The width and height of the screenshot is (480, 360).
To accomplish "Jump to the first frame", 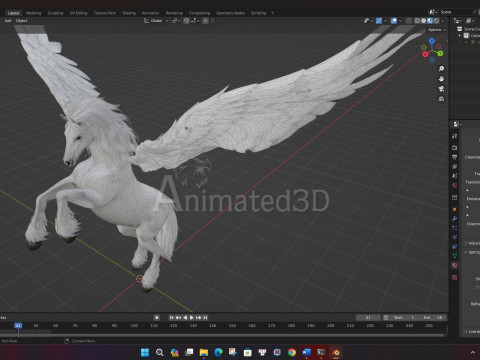I will click(171, 317).
